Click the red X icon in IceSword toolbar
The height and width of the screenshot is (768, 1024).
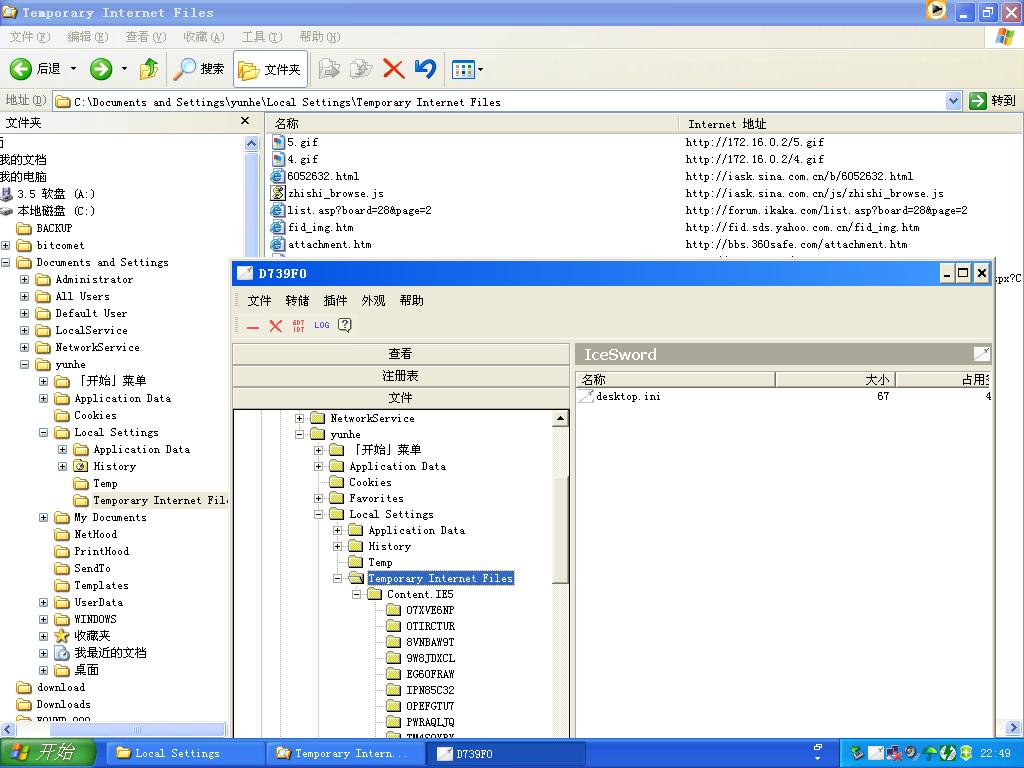click(x=276, y=326)
